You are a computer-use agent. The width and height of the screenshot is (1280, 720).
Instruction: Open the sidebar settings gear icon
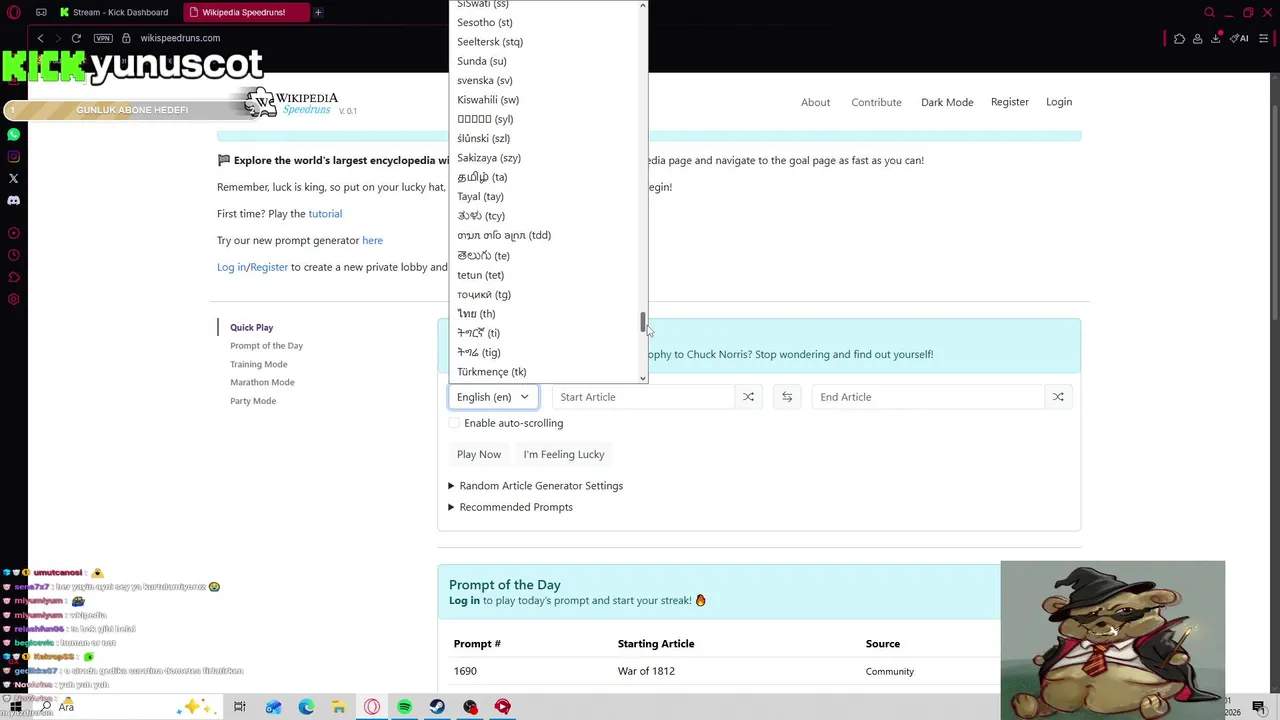pos(14,299)
